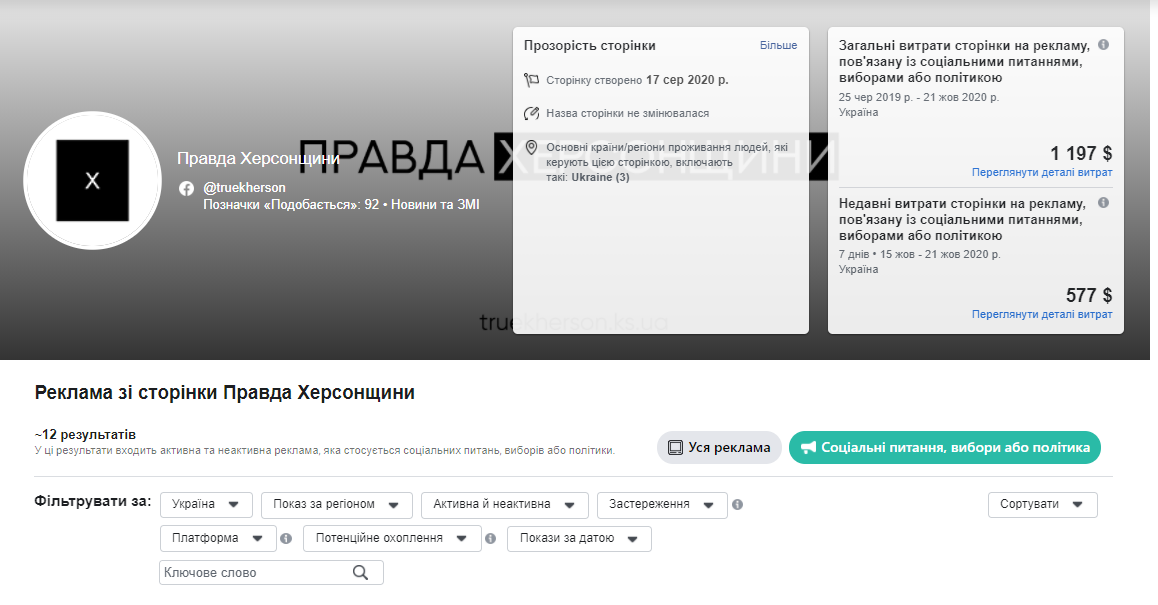Click the flag icon next to page creation date
The image size is (1158, 605).
pos(531,80)
